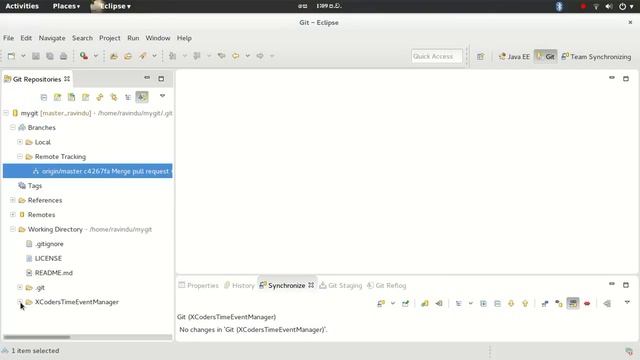
Task: Expand the Local branches folder
Action: click(20, 142)
